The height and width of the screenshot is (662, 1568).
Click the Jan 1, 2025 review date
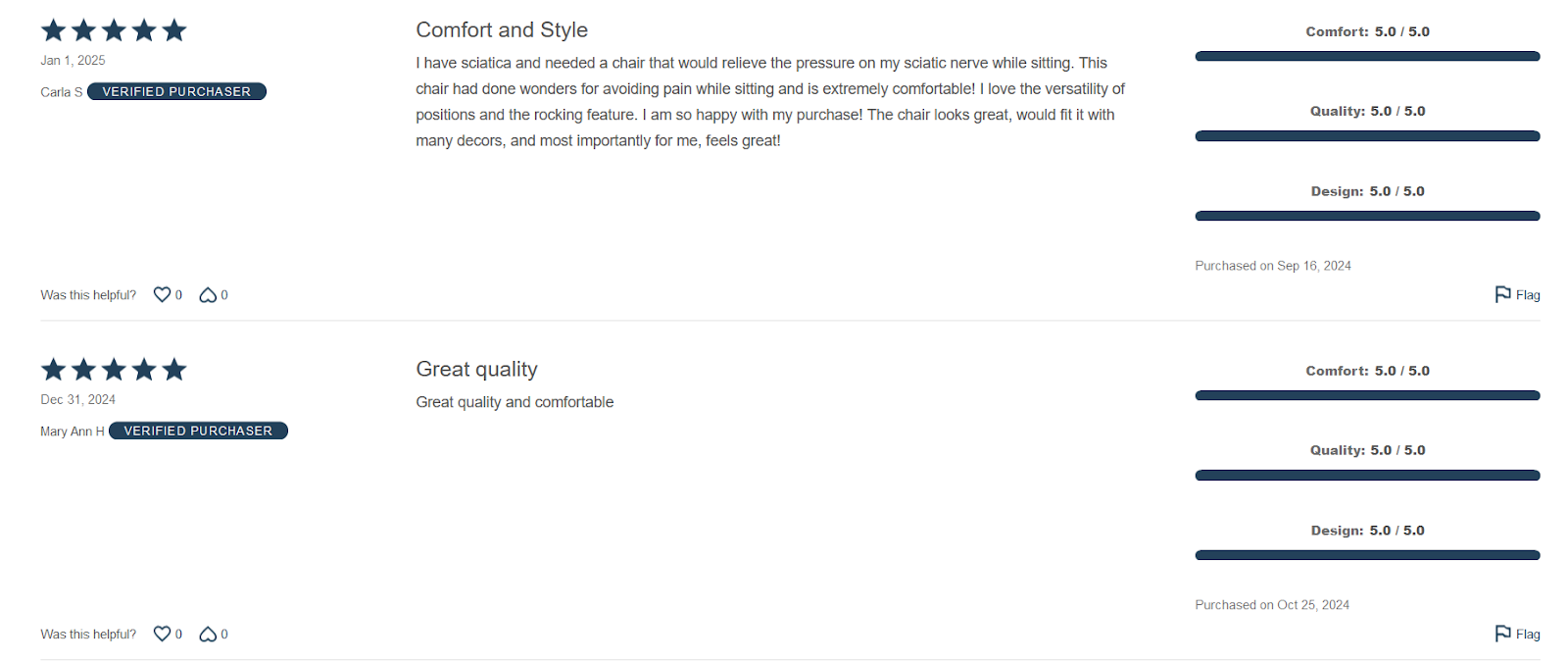coord(73,60)
